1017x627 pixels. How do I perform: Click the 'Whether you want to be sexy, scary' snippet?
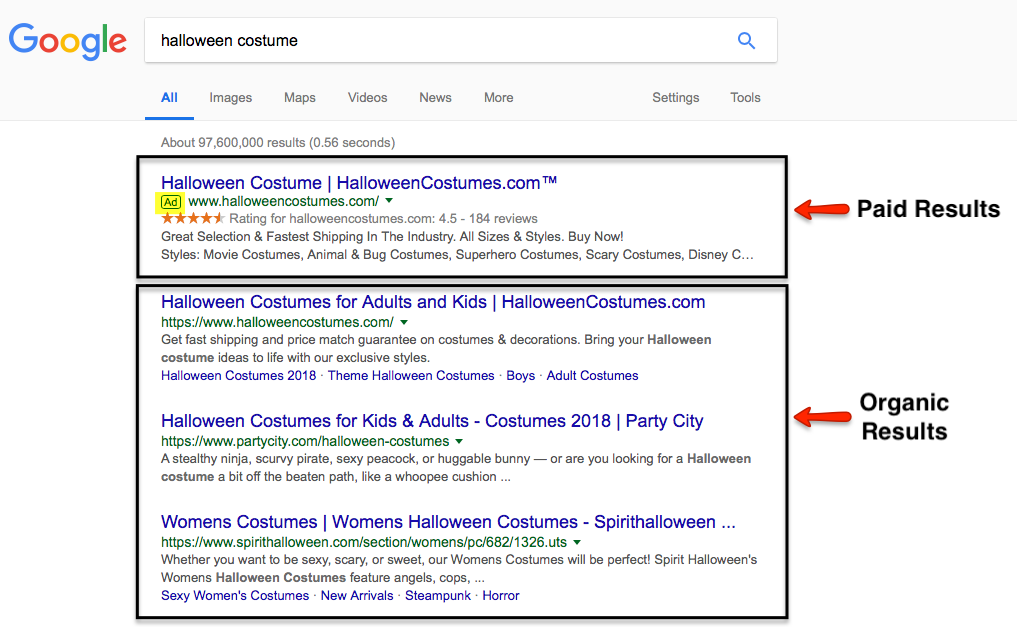tap(459, 569)
